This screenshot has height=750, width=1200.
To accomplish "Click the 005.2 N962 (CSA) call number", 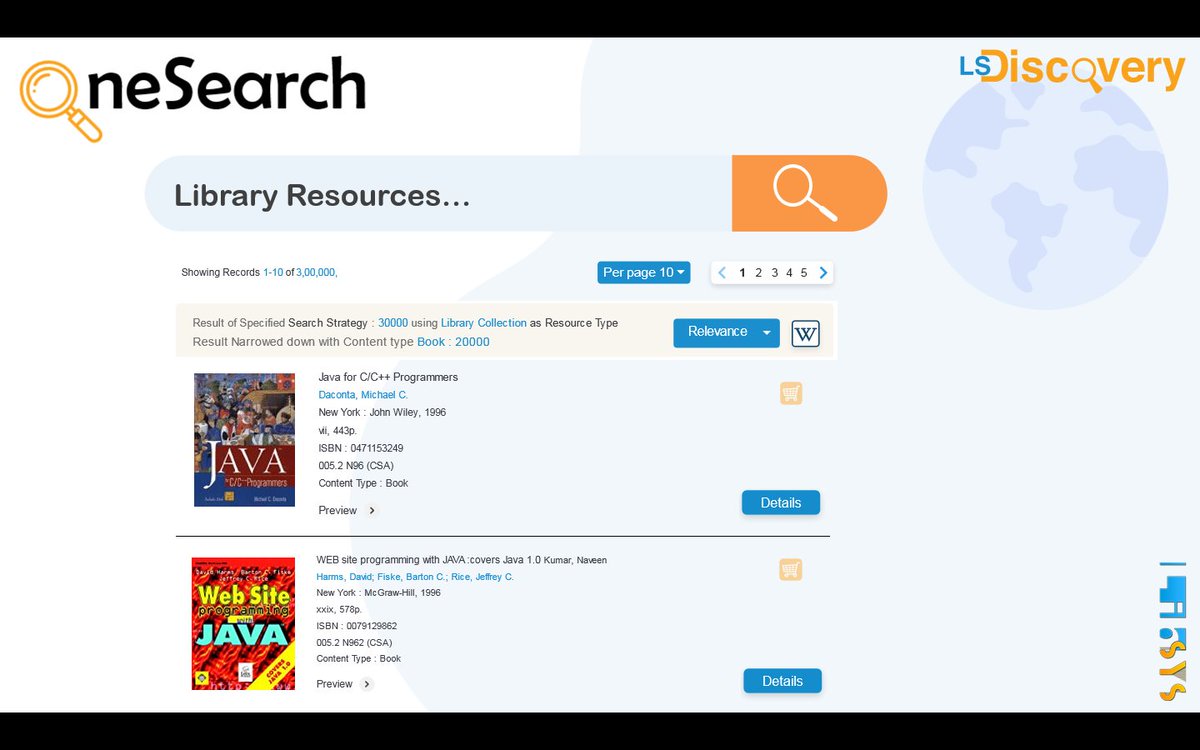I will 354,643.
